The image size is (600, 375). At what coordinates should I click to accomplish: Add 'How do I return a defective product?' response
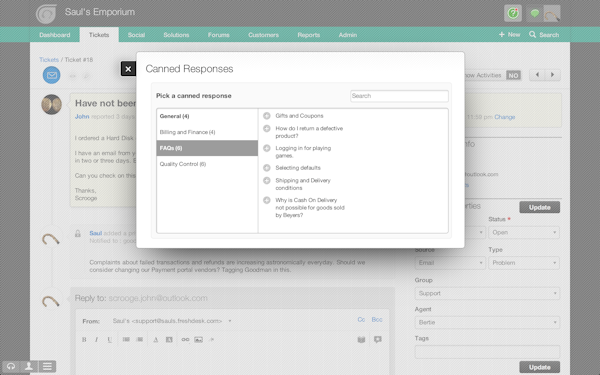267,129
